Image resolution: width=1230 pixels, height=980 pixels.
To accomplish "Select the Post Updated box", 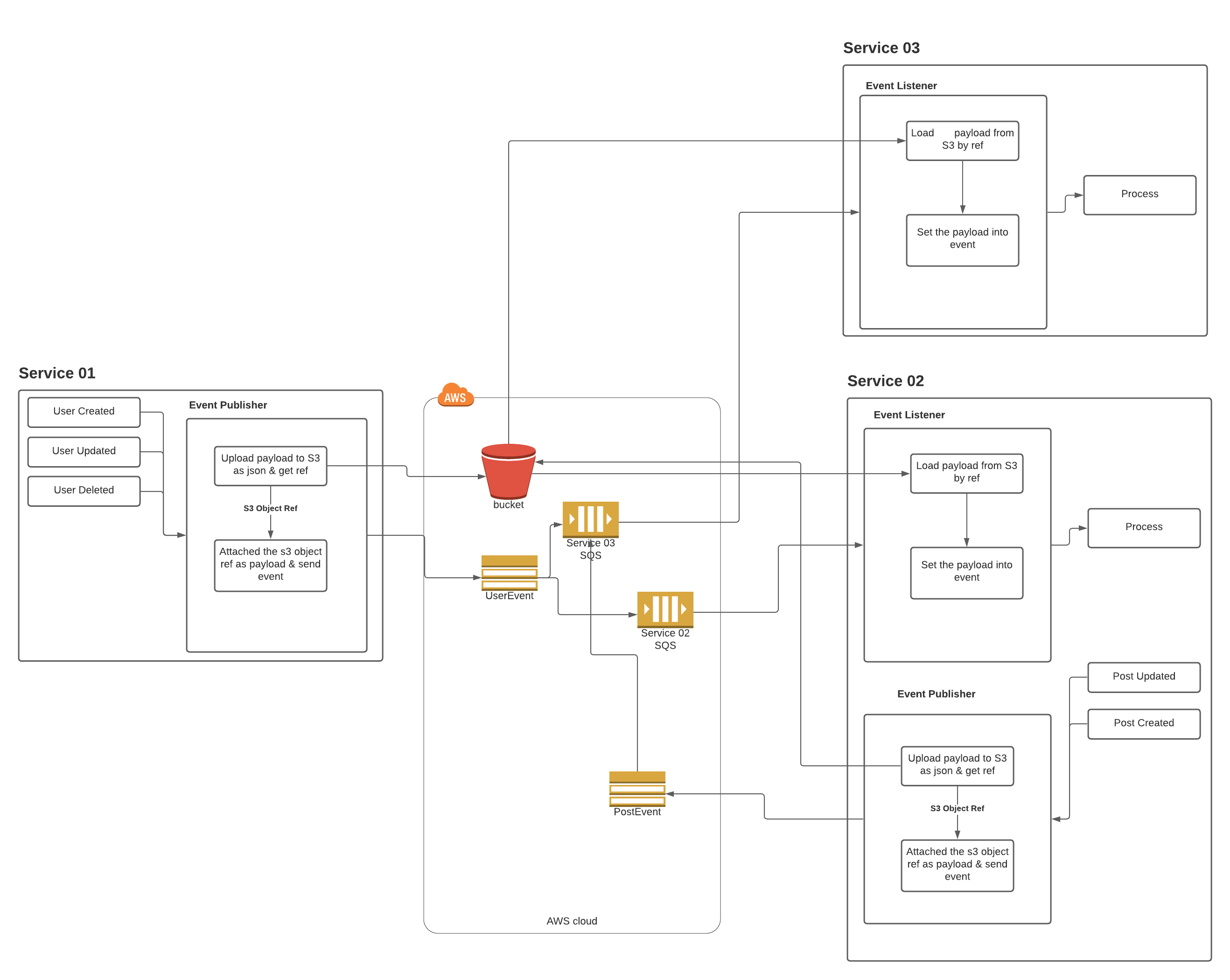I will coord(1143,677).
